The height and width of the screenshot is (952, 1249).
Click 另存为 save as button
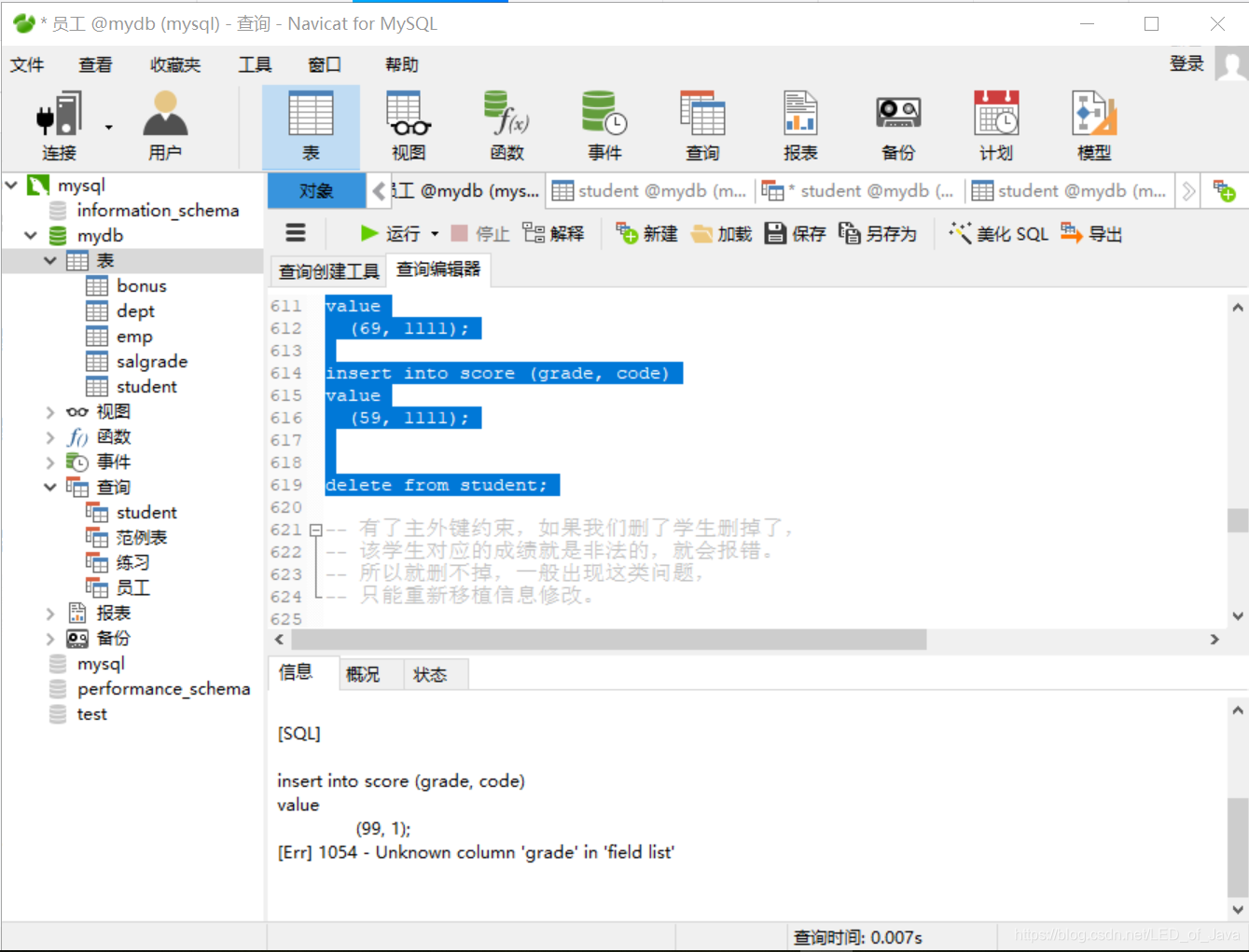[x=878, y=233]
